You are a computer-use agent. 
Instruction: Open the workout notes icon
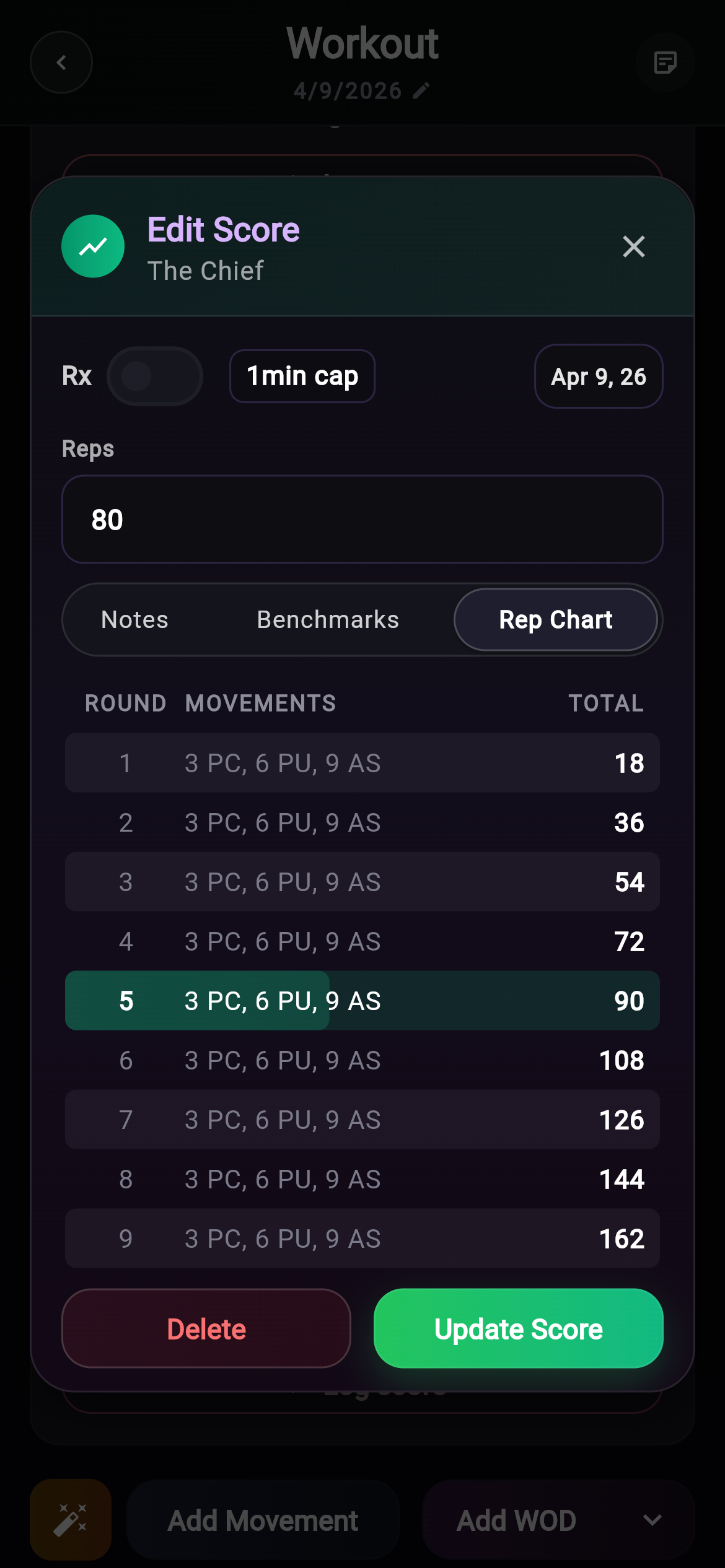(665, 63)
